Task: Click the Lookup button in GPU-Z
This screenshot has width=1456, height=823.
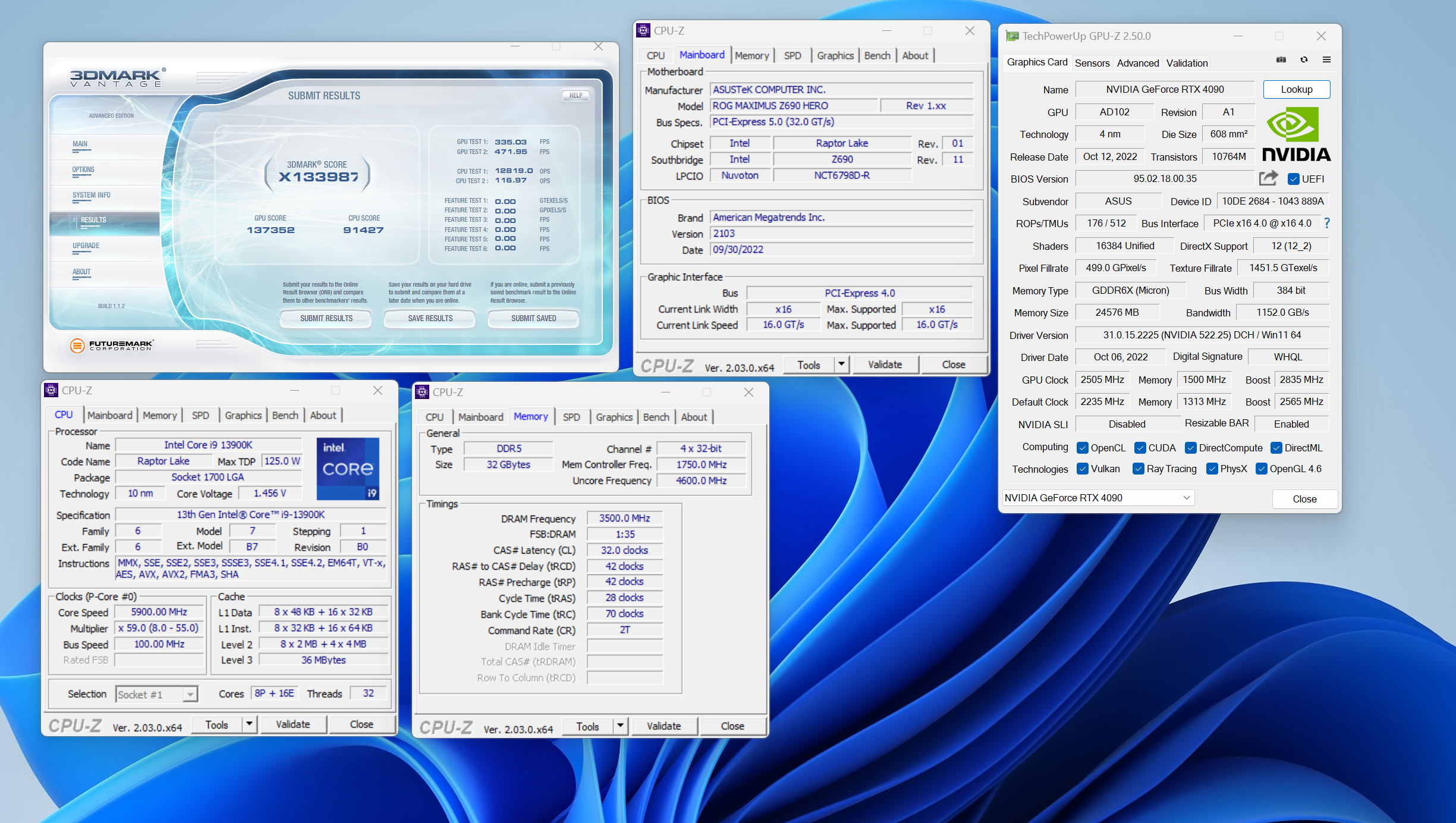Action: click(1297, 89)
